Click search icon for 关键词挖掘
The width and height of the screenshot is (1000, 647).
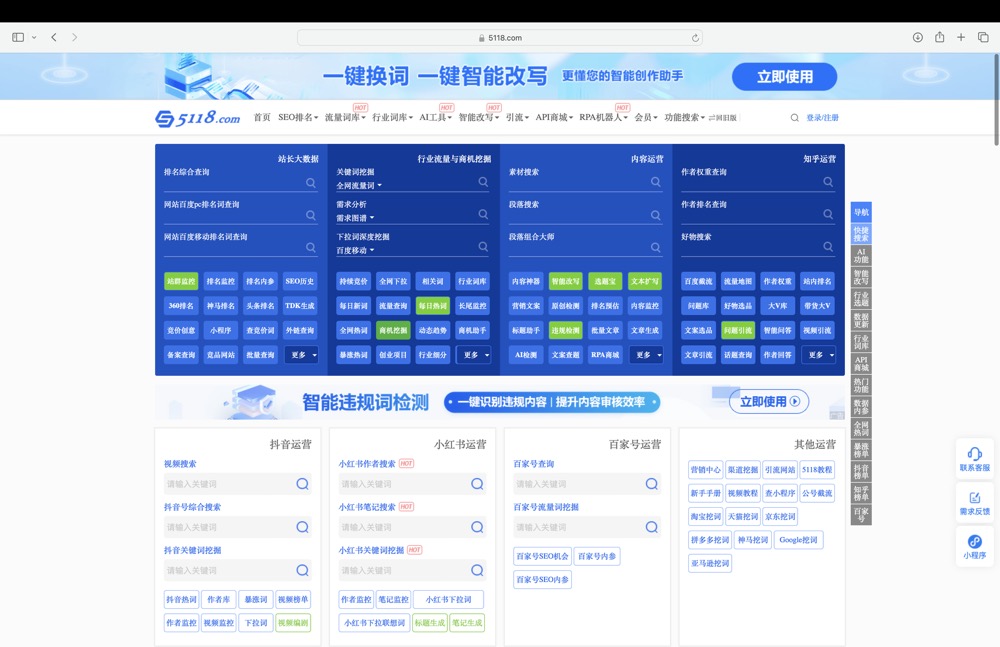coord(483,182)
